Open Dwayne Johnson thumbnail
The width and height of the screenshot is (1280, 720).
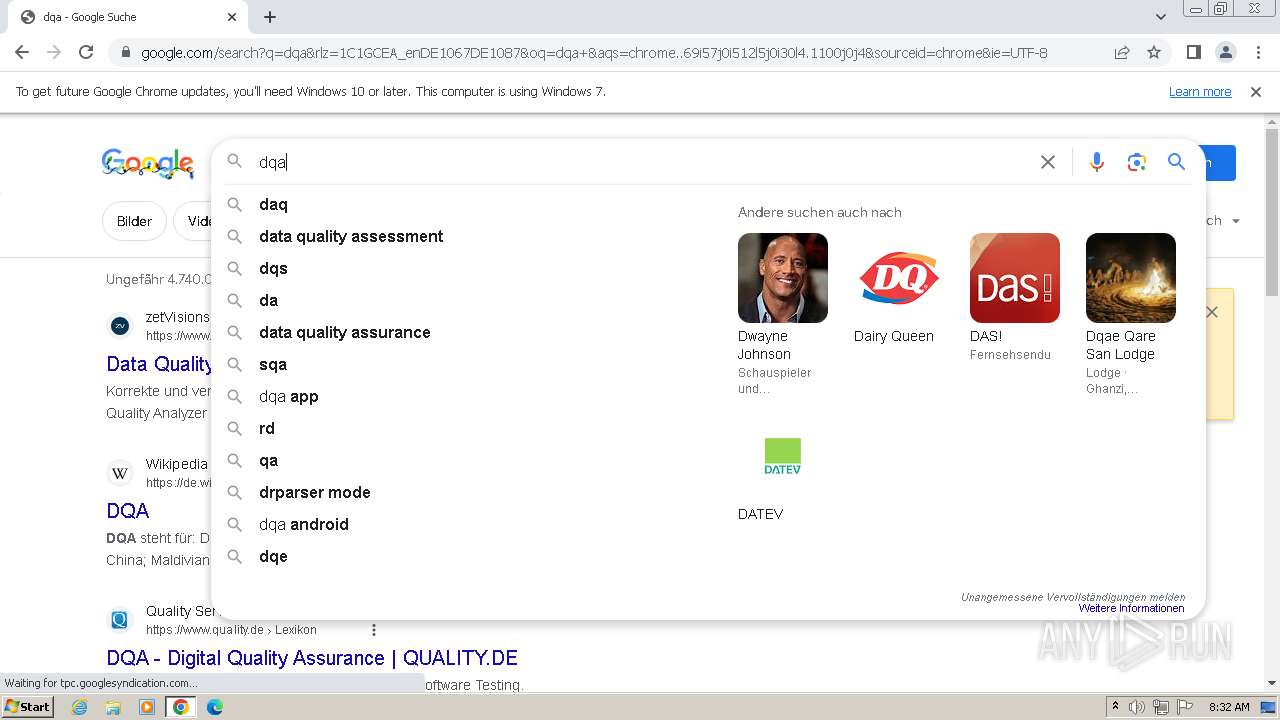(782, 278)
